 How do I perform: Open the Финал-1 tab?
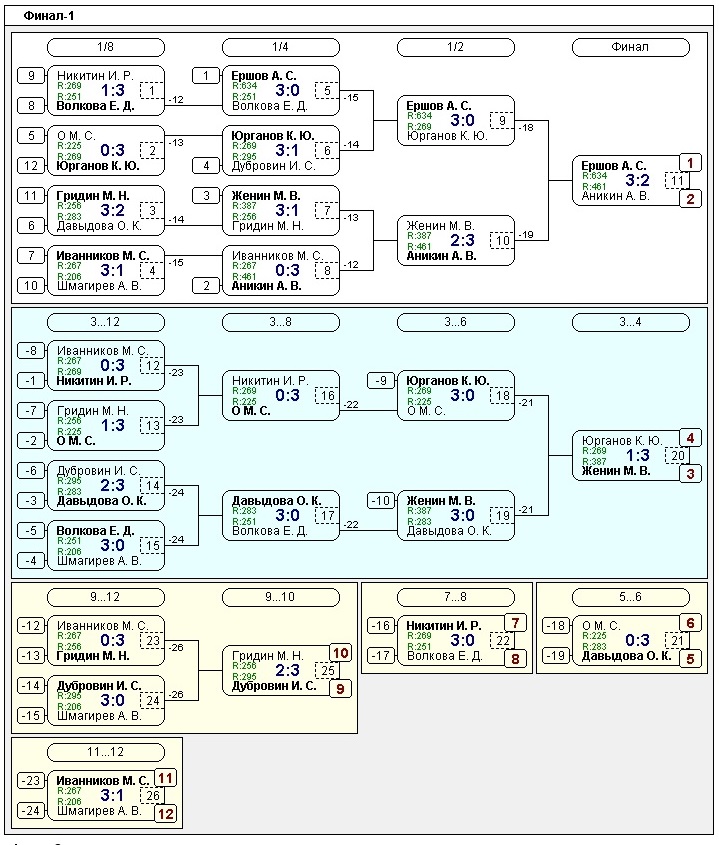click(48, 16)
